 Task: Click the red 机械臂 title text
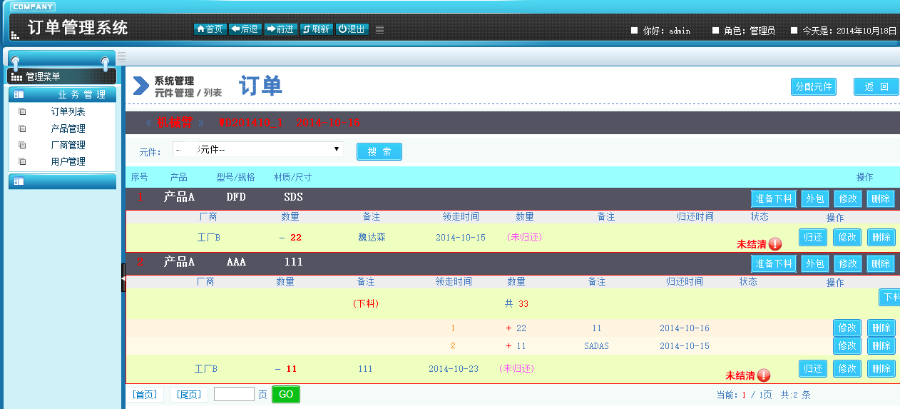pos(173,123)
